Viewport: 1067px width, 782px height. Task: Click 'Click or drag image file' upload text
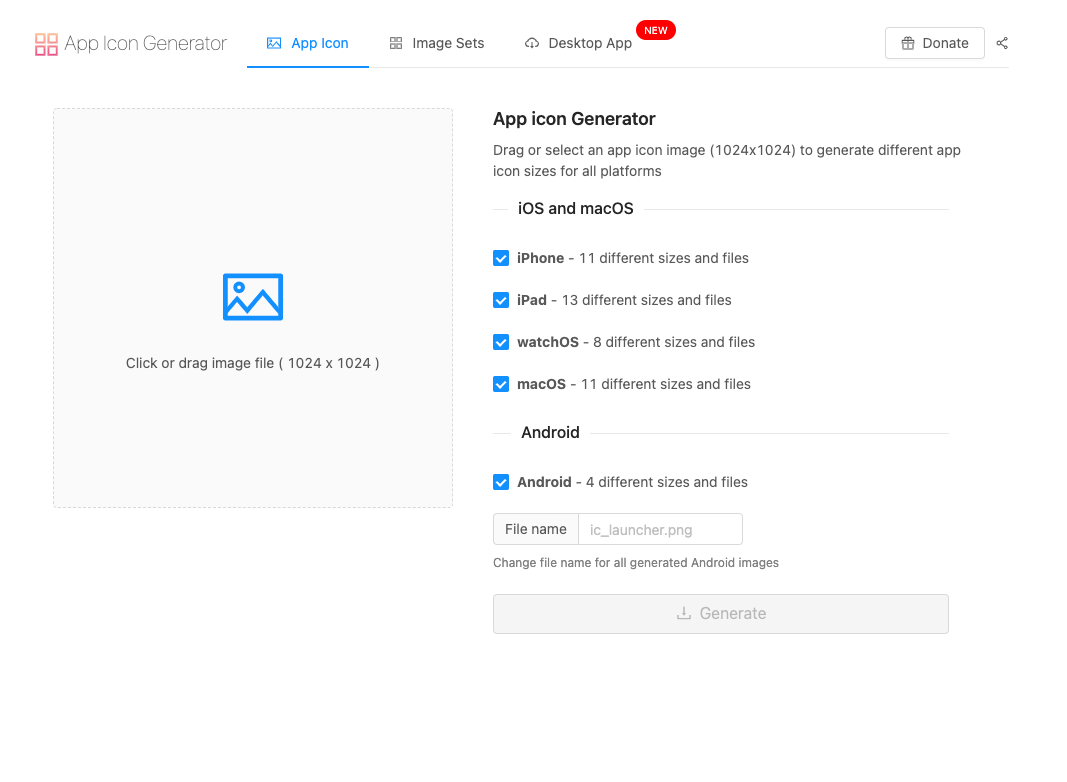tap(252, 363)
